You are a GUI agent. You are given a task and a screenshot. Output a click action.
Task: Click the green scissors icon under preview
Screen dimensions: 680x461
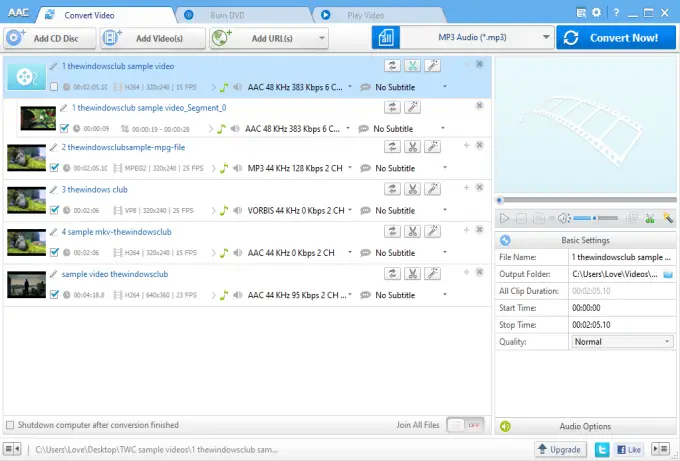[650, 218]
